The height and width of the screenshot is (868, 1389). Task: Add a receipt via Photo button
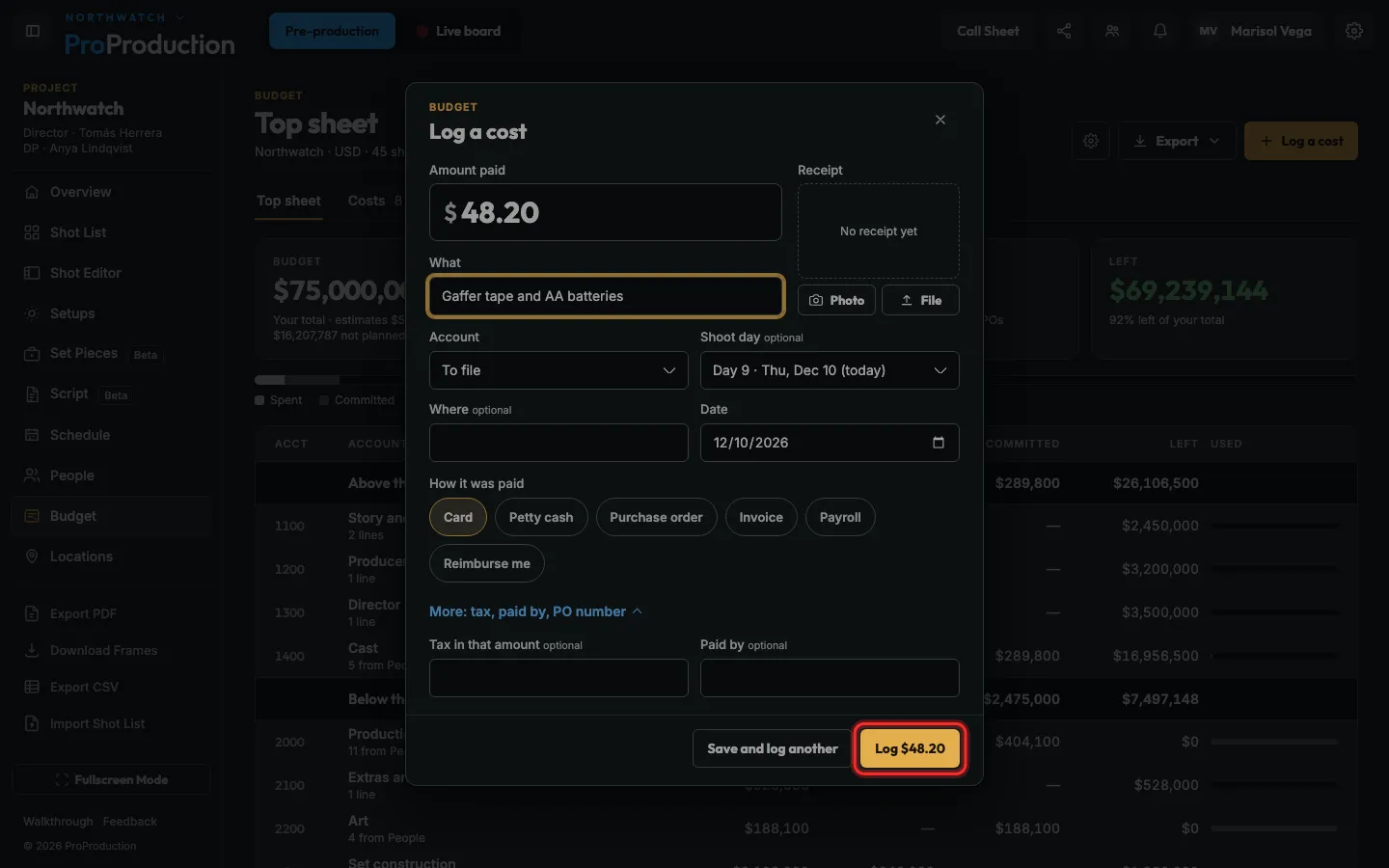[x=836, y=300]
